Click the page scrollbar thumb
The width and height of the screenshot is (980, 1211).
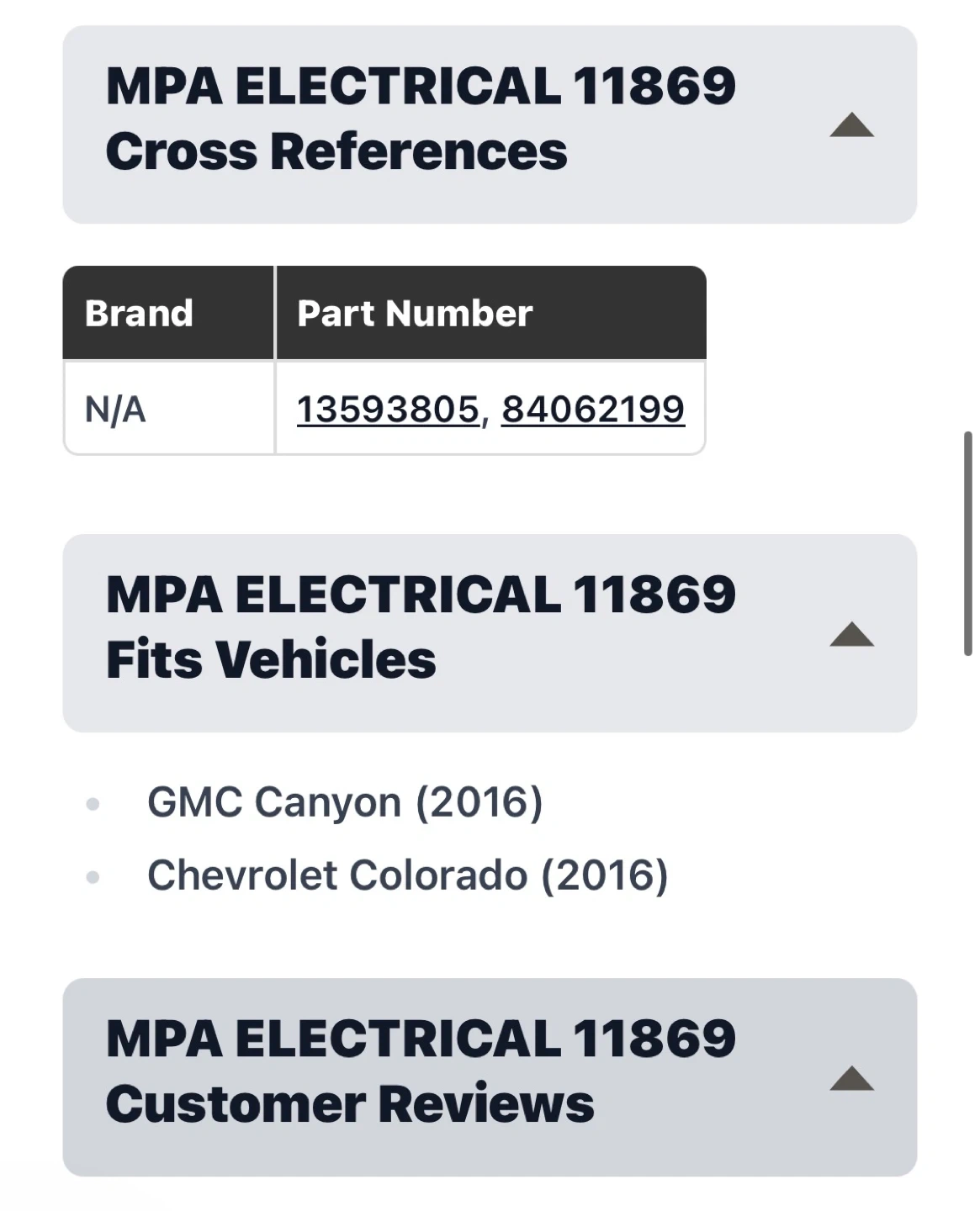(x=967, y=542)
